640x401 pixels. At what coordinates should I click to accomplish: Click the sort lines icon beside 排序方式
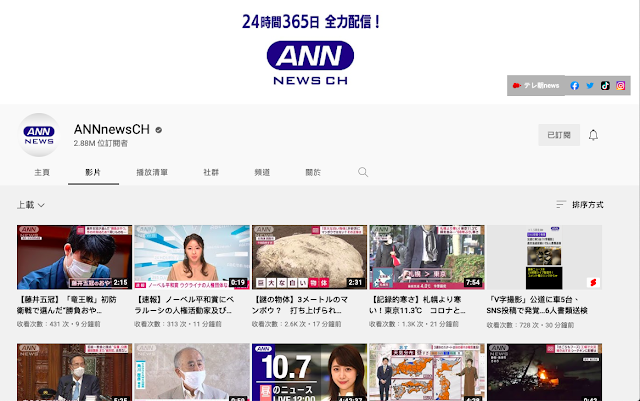click(561, 205)
